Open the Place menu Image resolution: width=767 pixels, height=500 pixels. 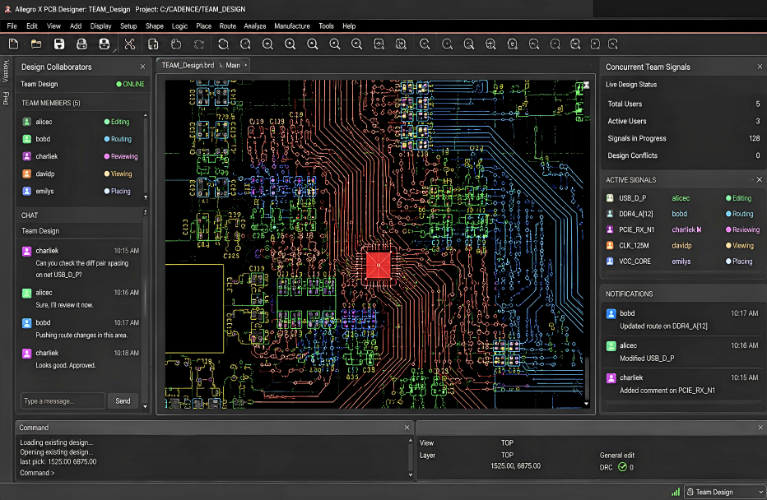click(203, 26)
